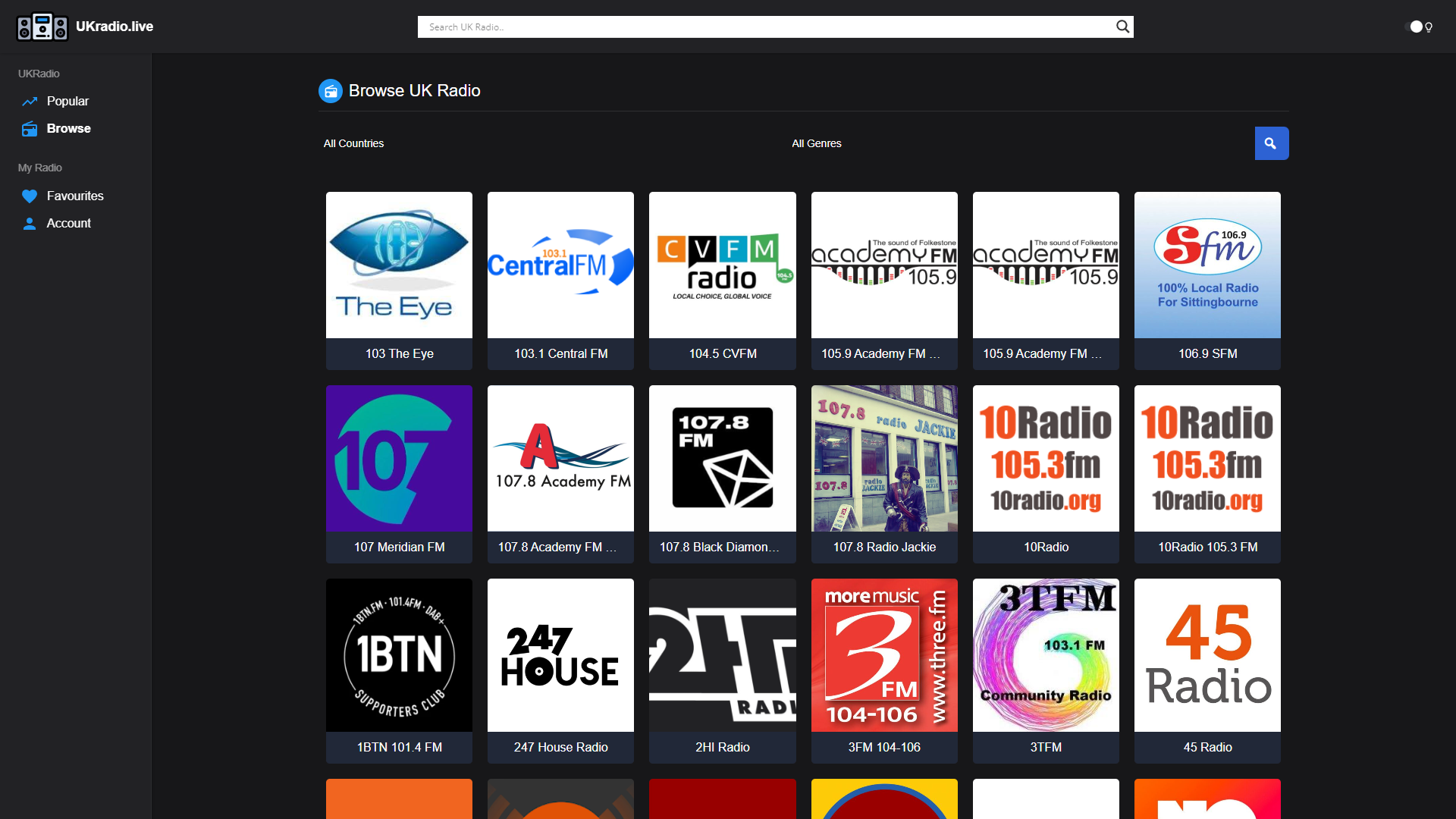Expand the UKRadio sidebar section
This screenshot has height=819, width=1456.
[38, 73]
